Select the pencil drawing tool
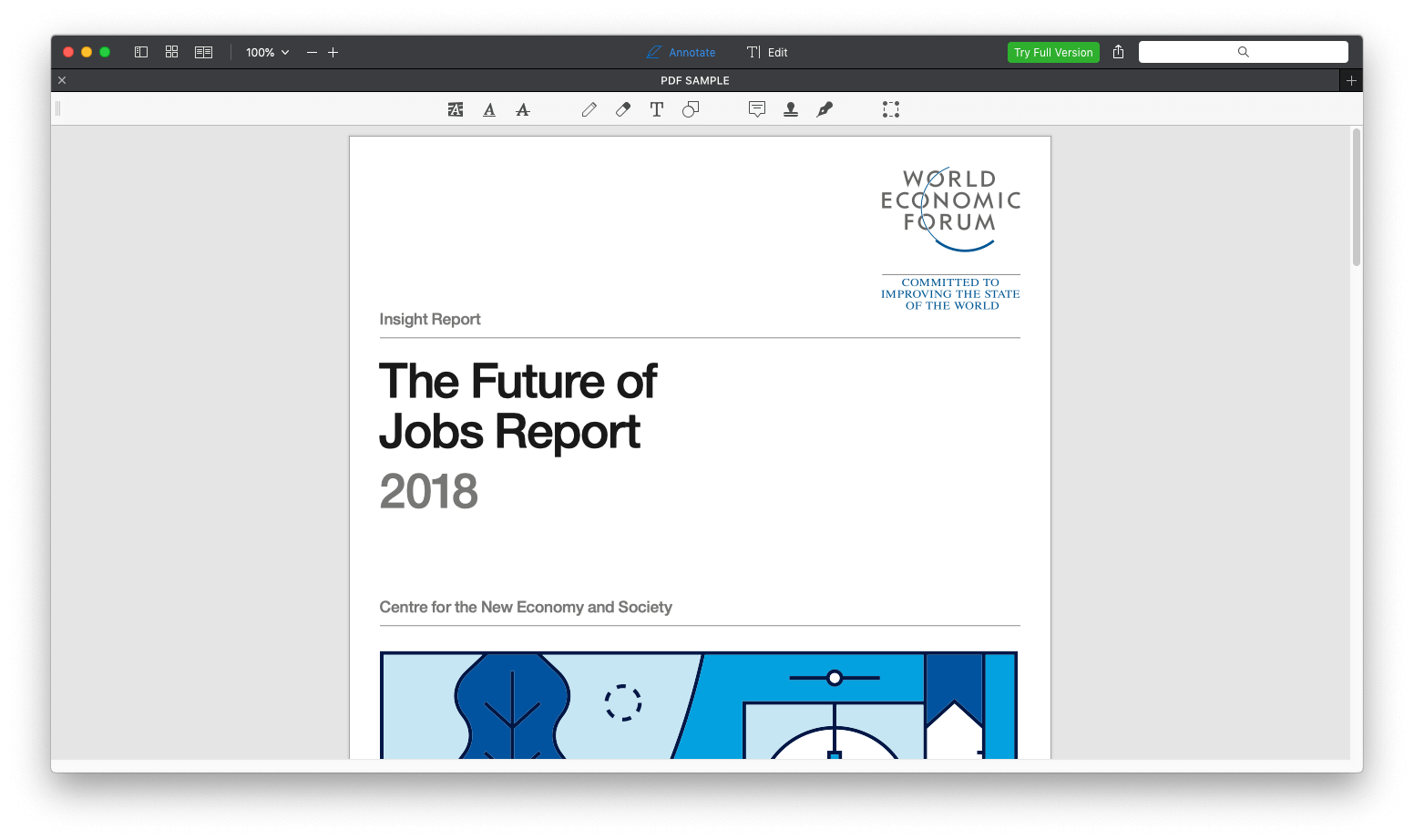Screen dimensions: 1414x840 click(x=589, y=109)
